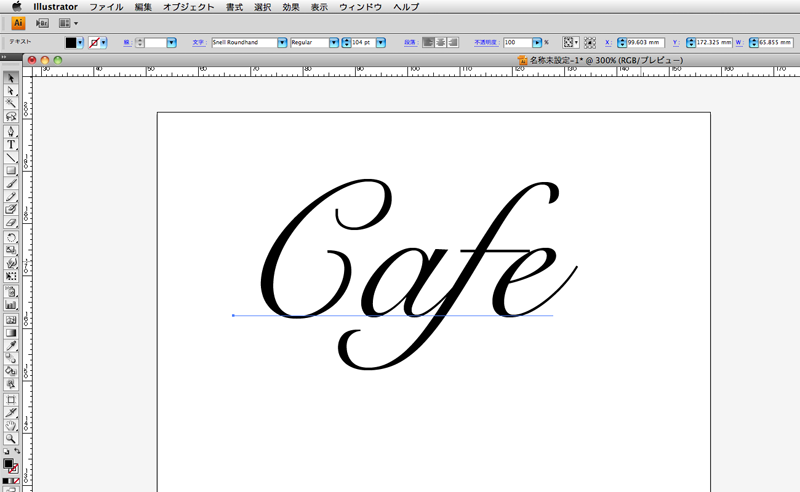Open the Illustrator application menu
The image size is (800, 492).
(x=56, y=7)
